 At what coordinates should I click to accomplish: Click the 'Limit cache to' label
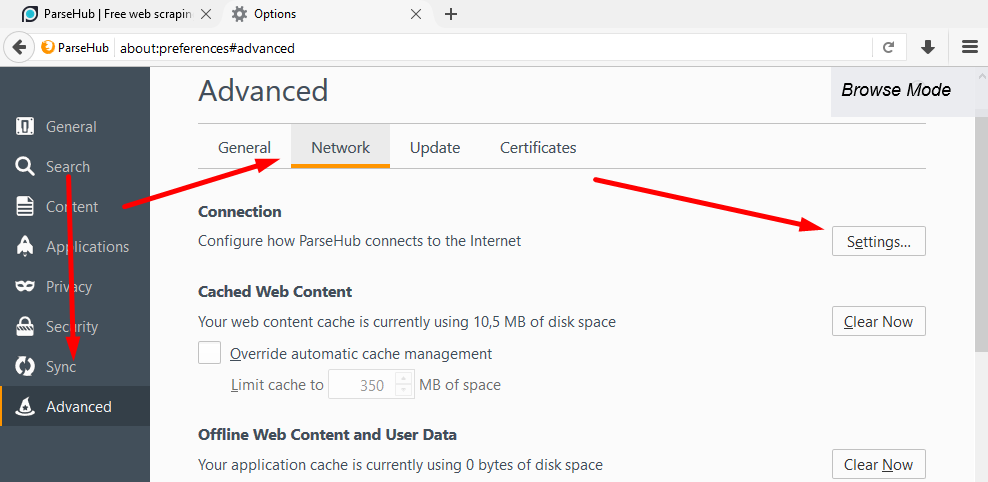tap(277, 385)
